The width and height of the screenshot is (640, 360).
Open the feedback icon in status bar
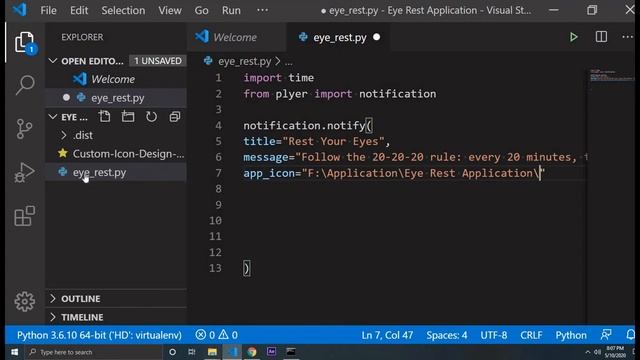click(606, 335)
